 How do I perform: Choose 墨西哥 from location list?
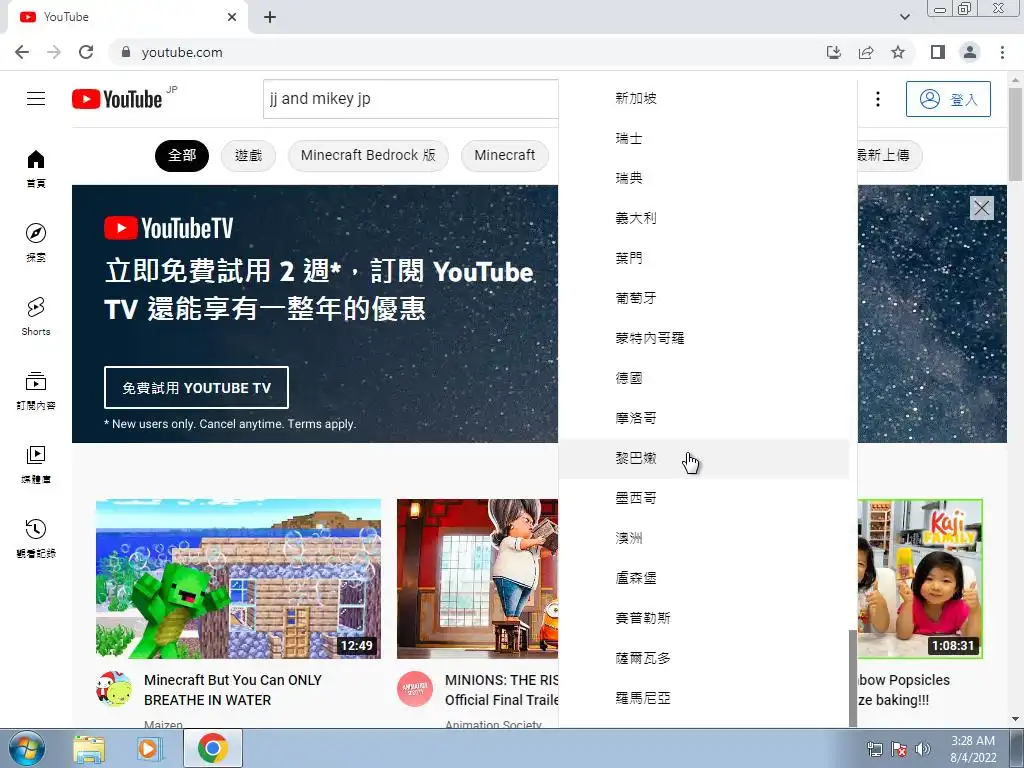coord(704,498)
